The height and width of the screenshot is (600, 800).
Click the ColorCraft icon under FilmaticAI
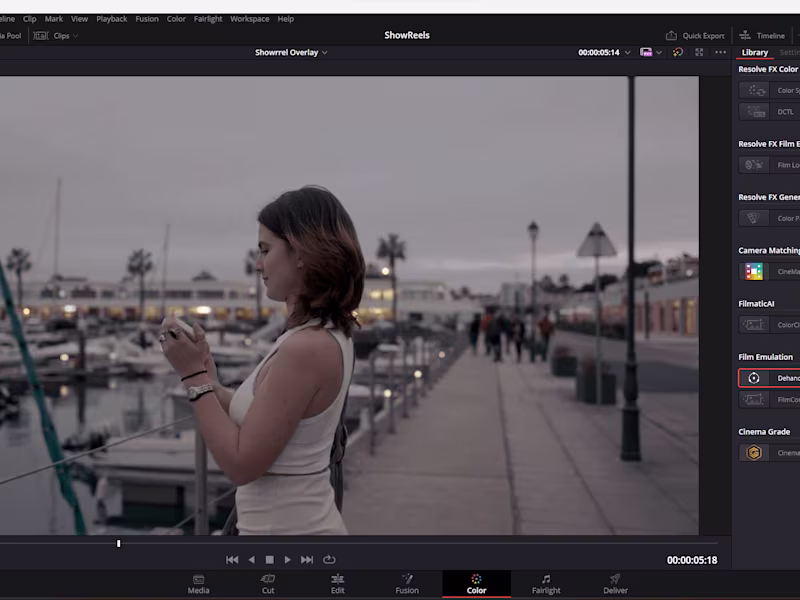click(x=753, y=324)
